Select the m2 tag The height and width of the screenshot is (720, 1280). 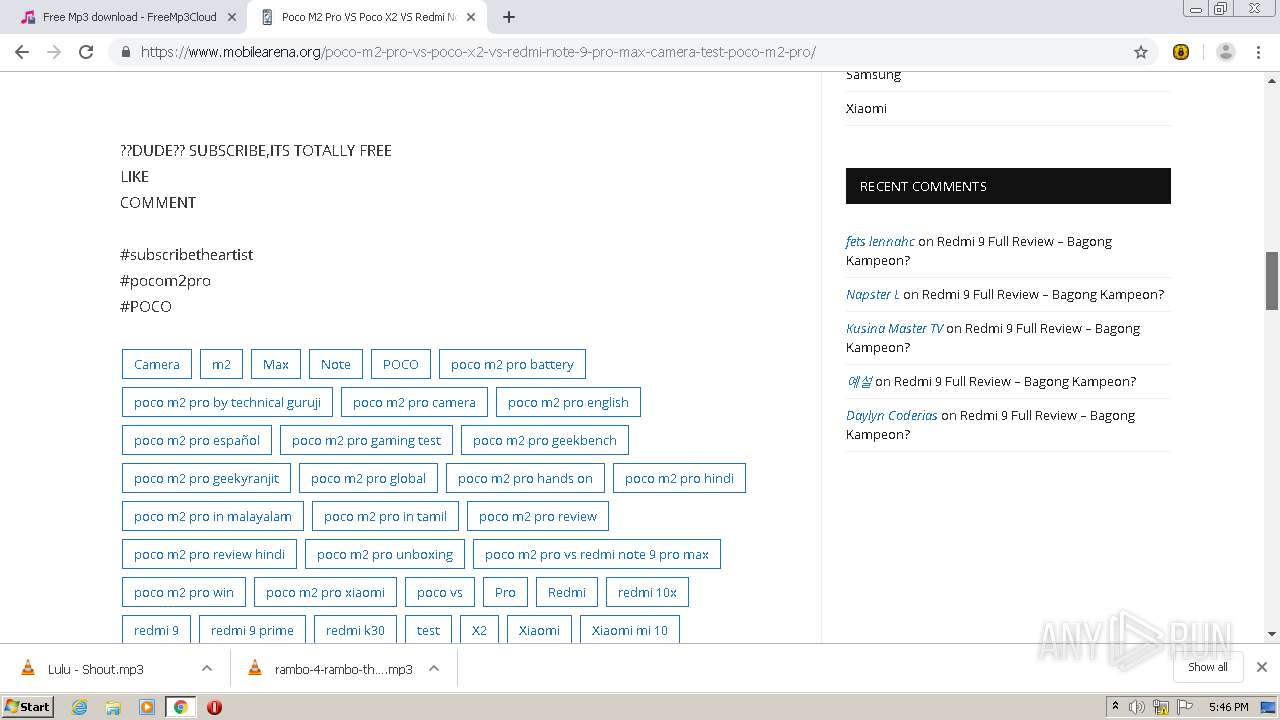point(221,364)
